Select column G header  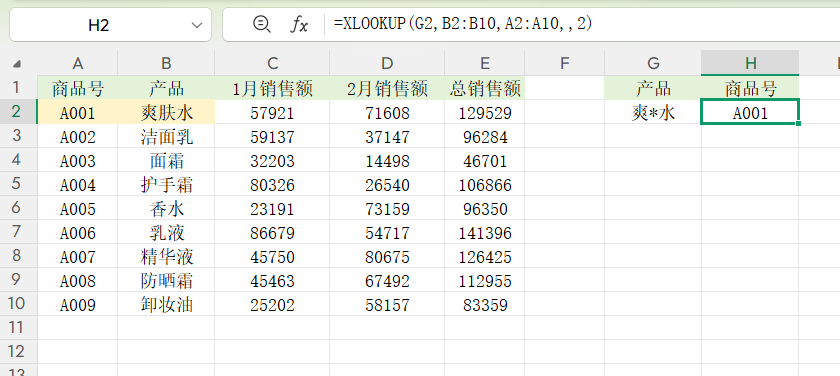pos(653,63)
